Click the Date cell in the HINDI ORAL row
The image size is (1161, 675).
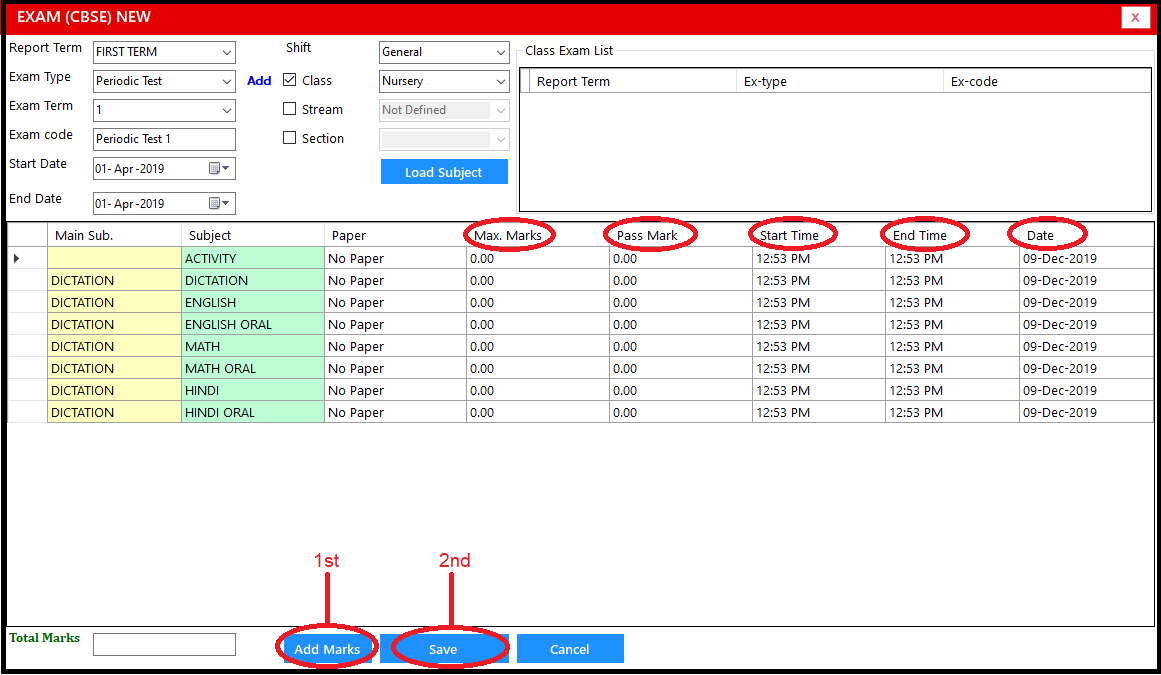1086,412
